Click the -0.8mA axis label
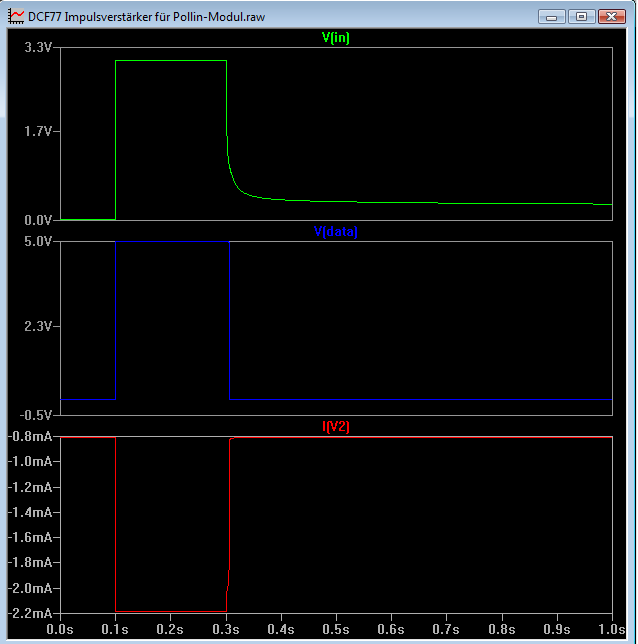This screenshot has width=638, height=644. tap(30, 437)
